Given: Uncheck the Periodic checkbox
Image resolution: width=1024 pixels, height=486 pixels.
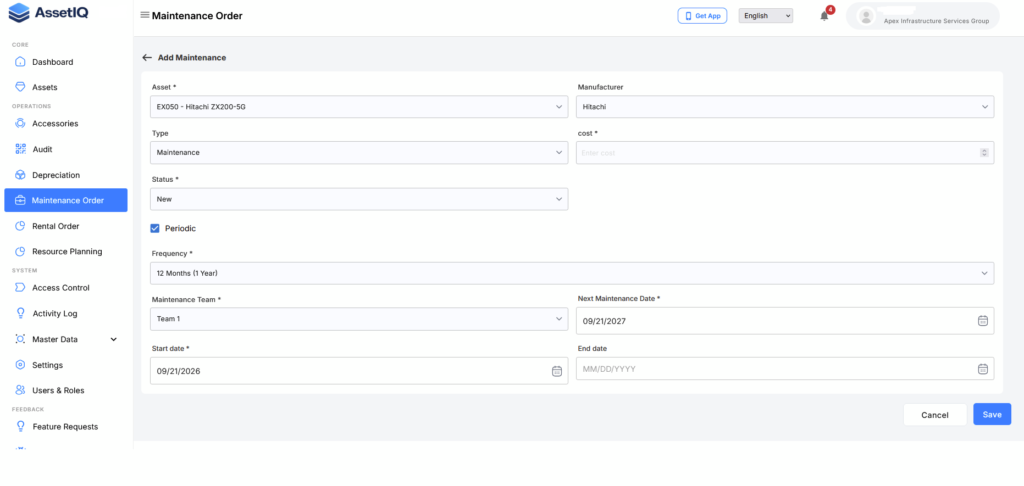Looking at the screenshot, I should [x=155, y=229].
